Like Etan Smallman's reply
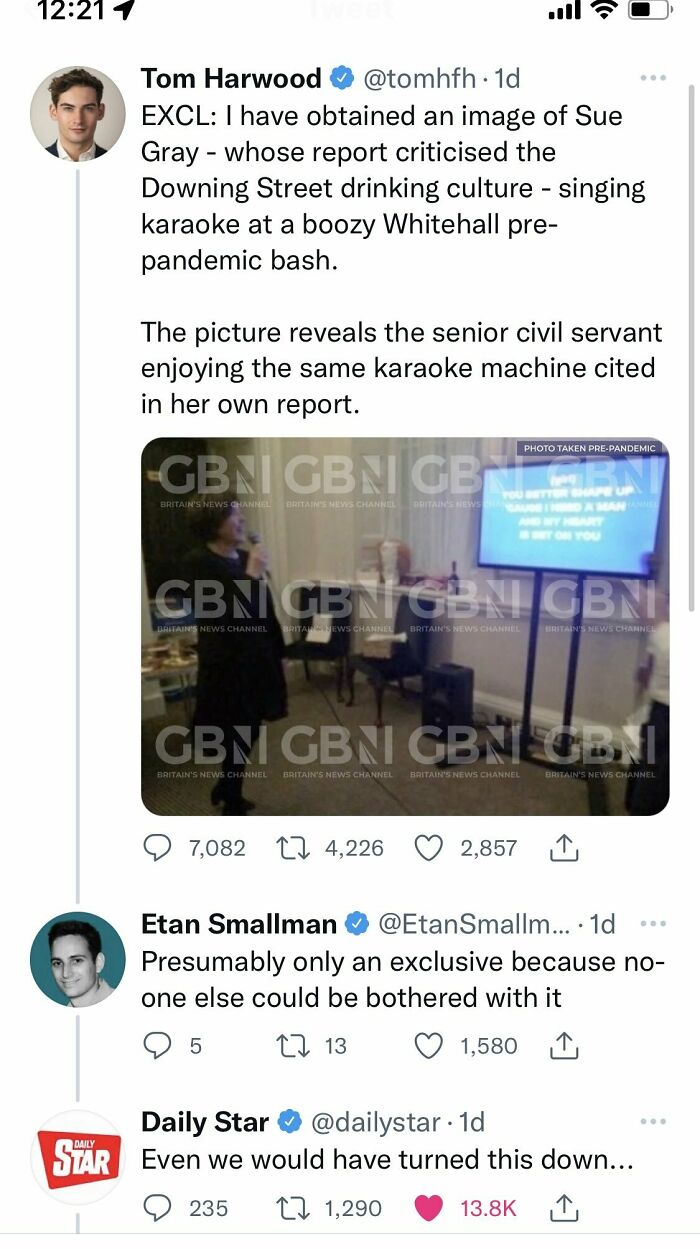This screenshot has width=700, height=1249. 430,1046
